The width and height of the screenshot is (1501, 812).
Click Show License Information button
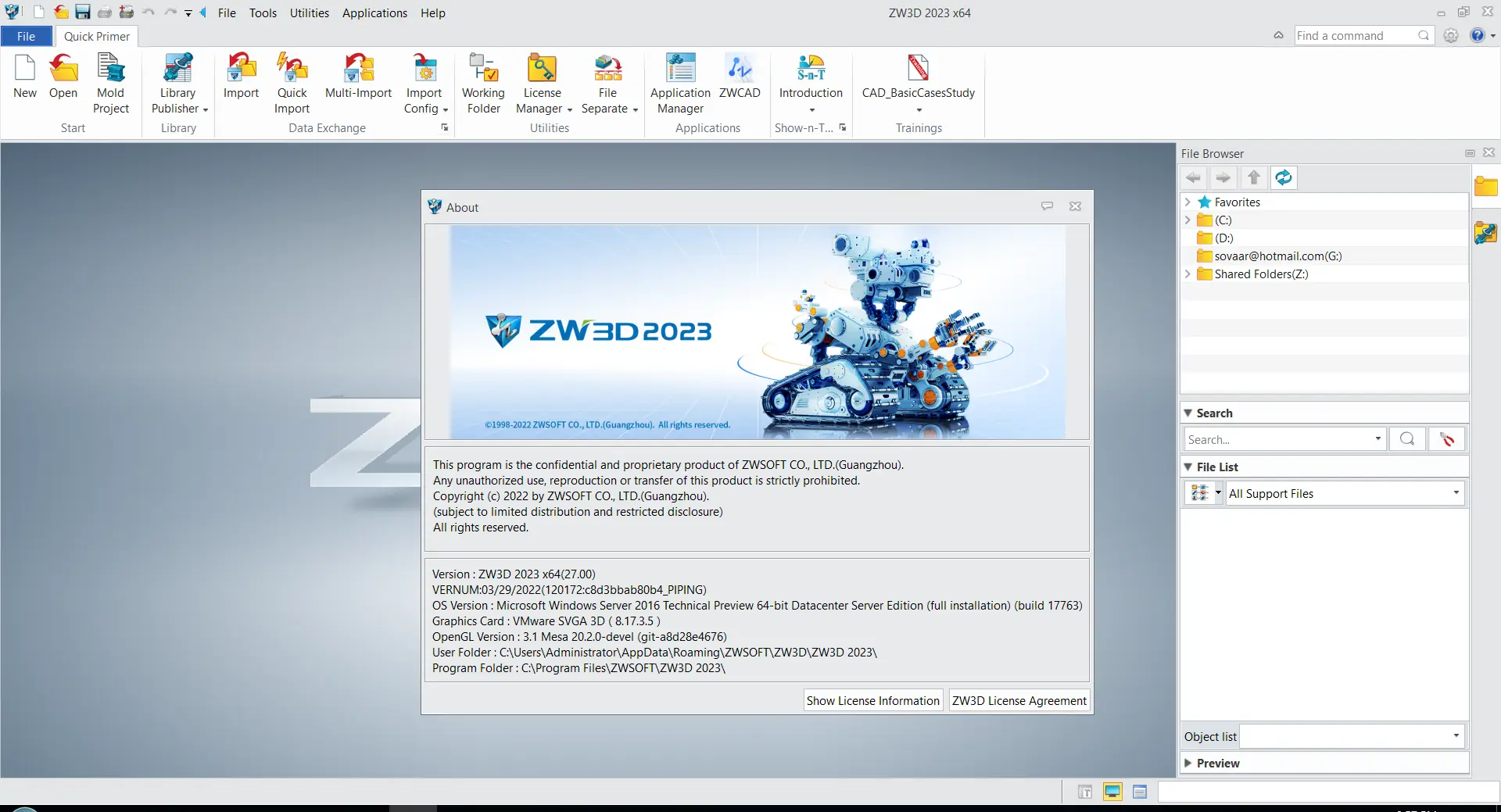tap(873, 700)
